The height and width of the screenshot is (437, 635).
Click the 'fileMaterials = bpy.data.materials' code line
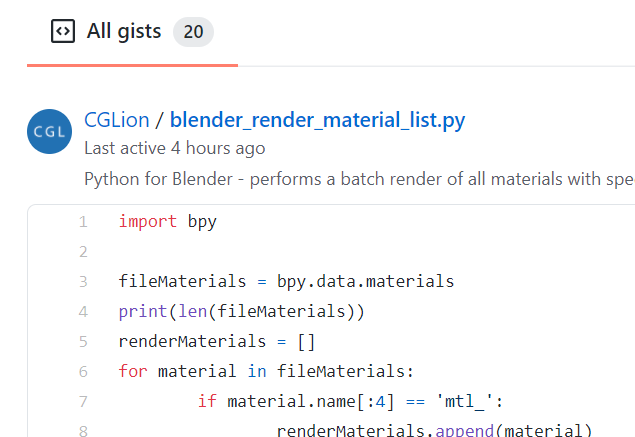point(286,282)
